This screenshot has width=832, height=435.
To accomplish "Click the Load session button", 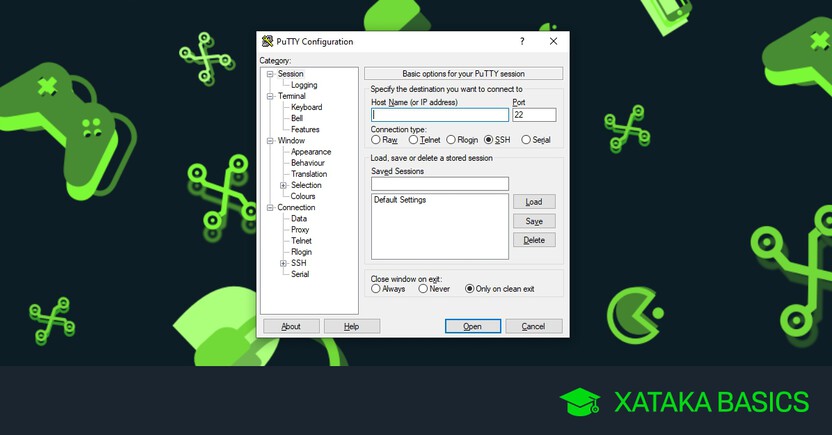I will [x=534, y=202].
